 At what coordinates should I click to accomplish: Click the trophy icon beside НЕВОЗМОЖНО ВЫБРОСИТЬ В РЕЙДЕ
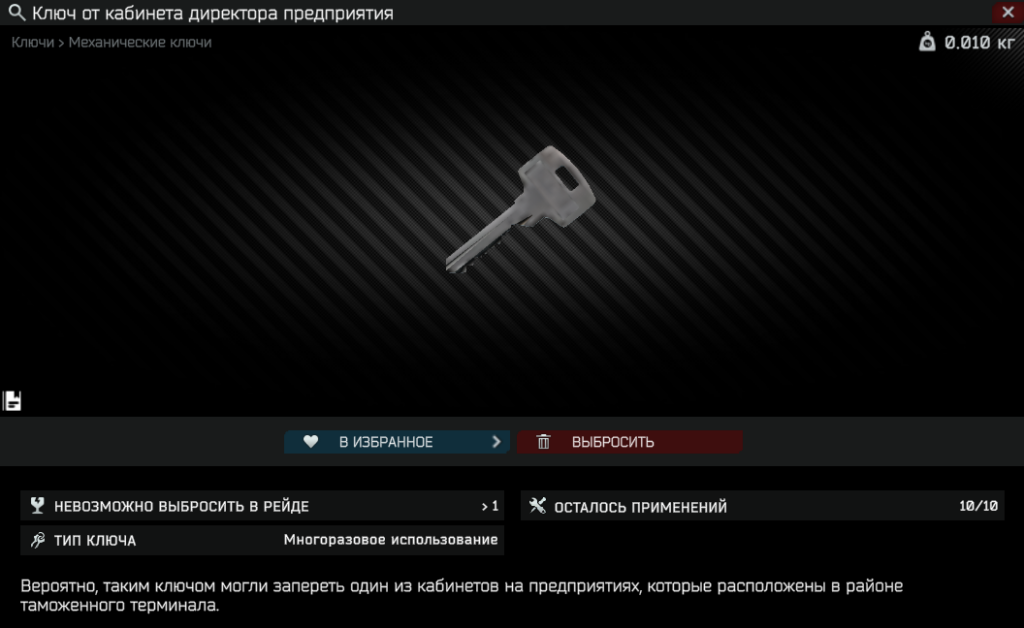tap(37, 505)
